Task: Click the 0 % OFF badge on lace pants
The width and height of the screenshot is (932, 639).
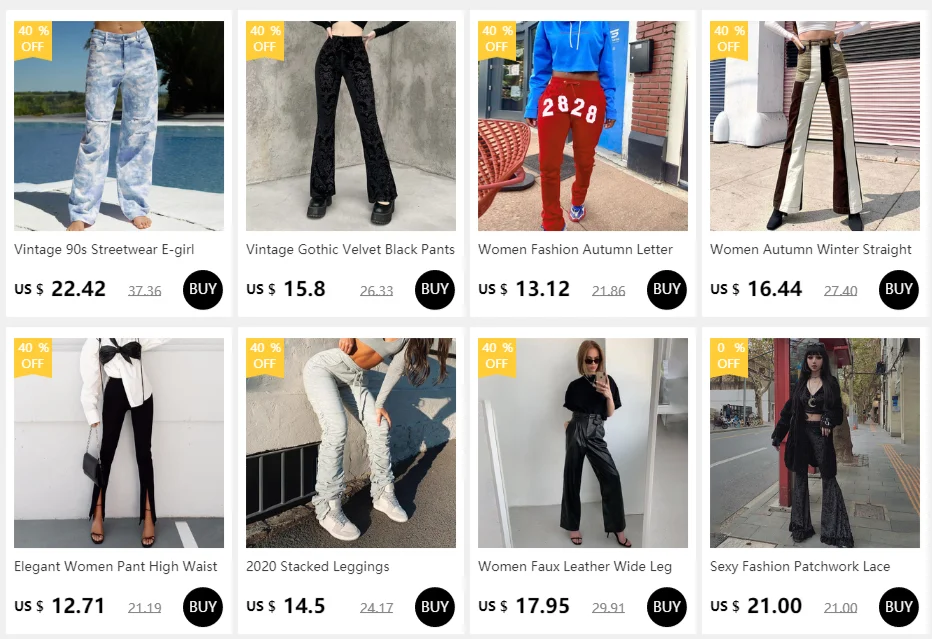Action: click(729, 357)
